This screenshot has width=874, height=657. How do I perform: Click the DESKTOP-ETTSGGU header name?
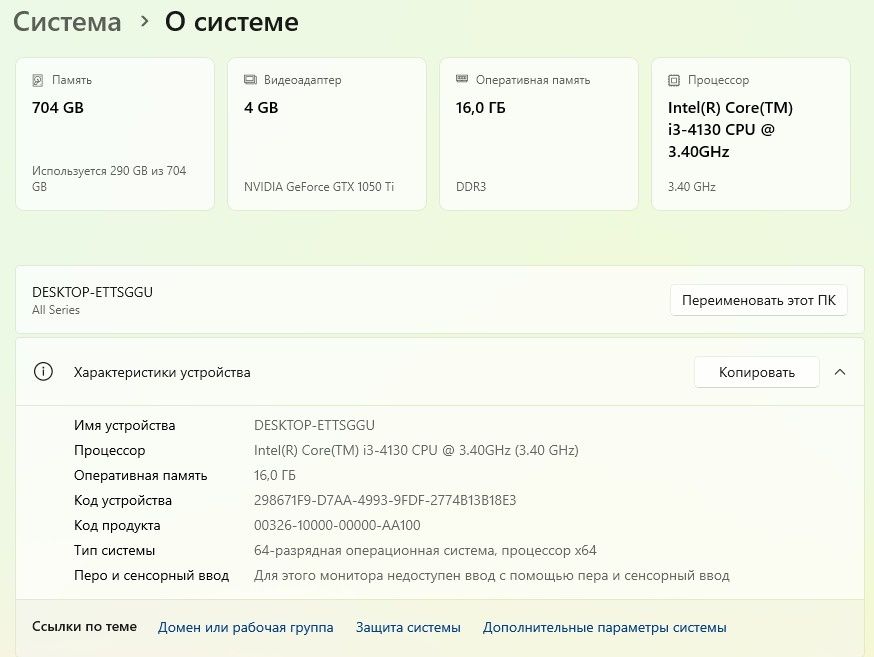(x=93, y=292)
